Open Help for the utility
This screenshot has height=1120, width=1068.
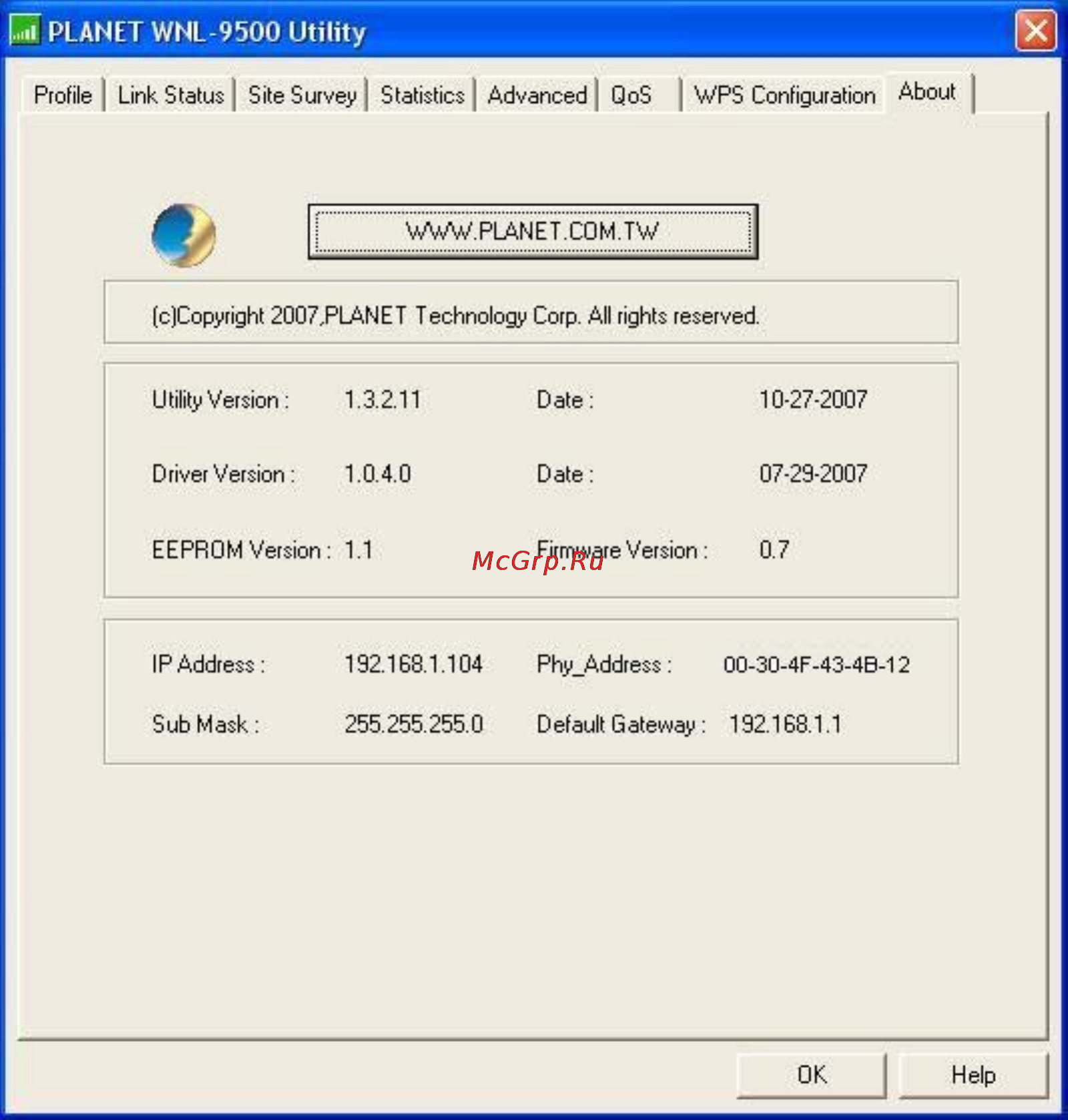(x=973, y=1075)
